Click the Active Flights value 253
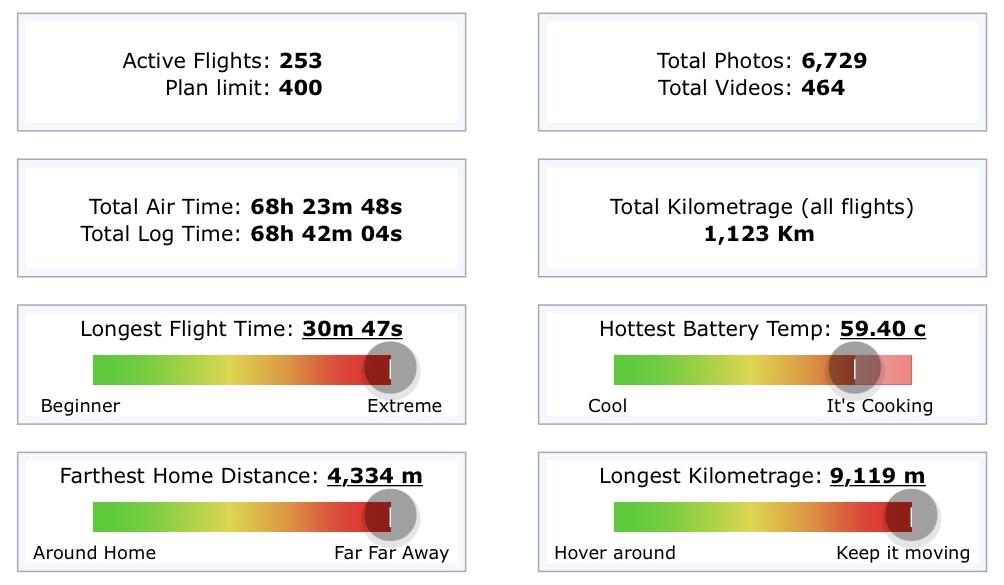 pyautogui.click(x=300, y=61)
